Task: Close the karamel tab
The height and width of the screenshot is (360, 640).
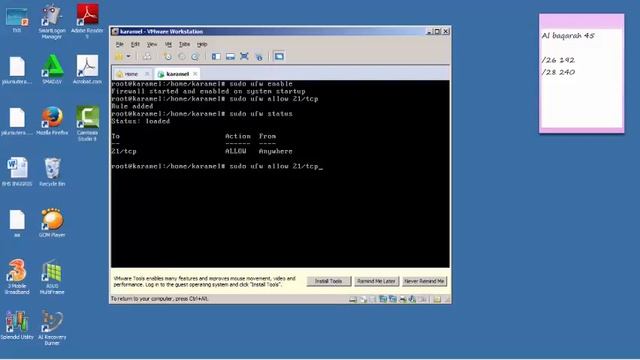Action: [196, 73]
